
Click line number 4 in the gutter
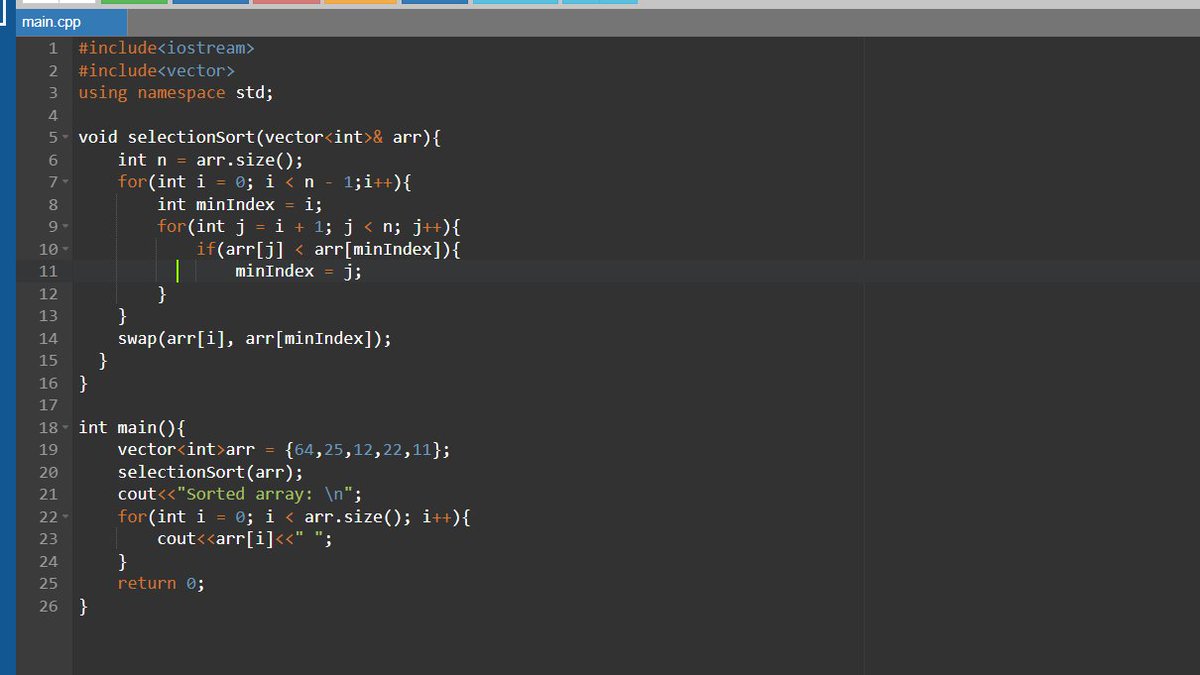click(53, 115)
